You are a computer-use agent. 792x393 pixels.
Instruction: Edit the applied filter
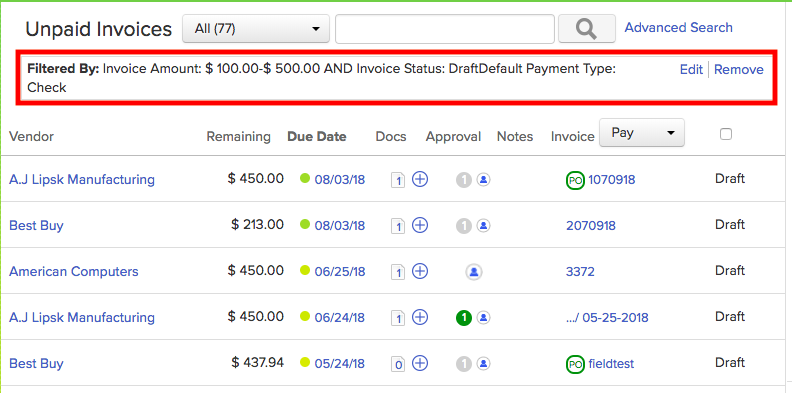tap(691, 70)
